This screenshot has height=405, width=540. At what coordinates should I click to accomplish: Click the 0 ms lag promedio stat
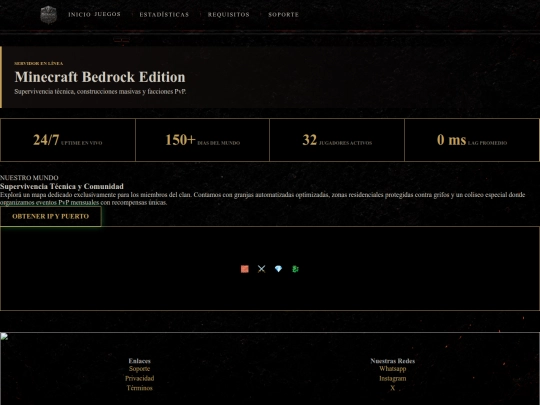coord(472,140)
